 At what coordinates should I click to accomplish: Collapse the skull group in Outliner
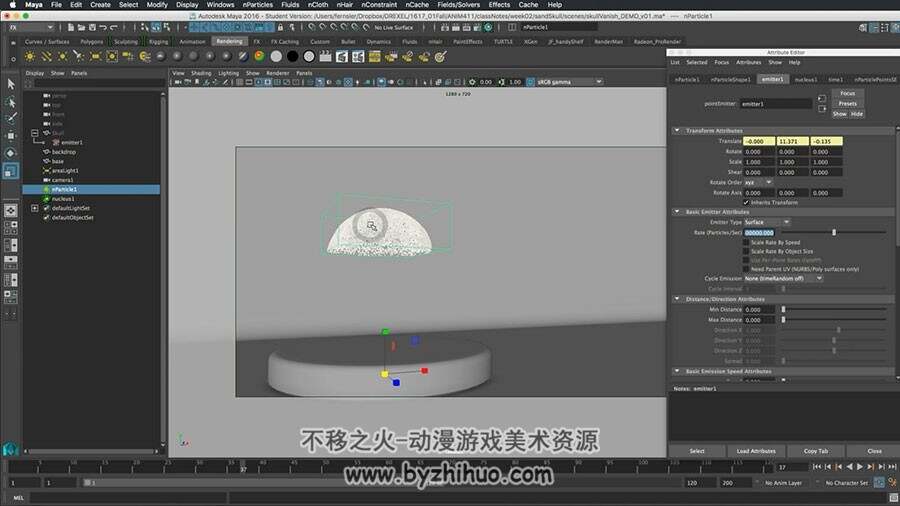[34, 133]
